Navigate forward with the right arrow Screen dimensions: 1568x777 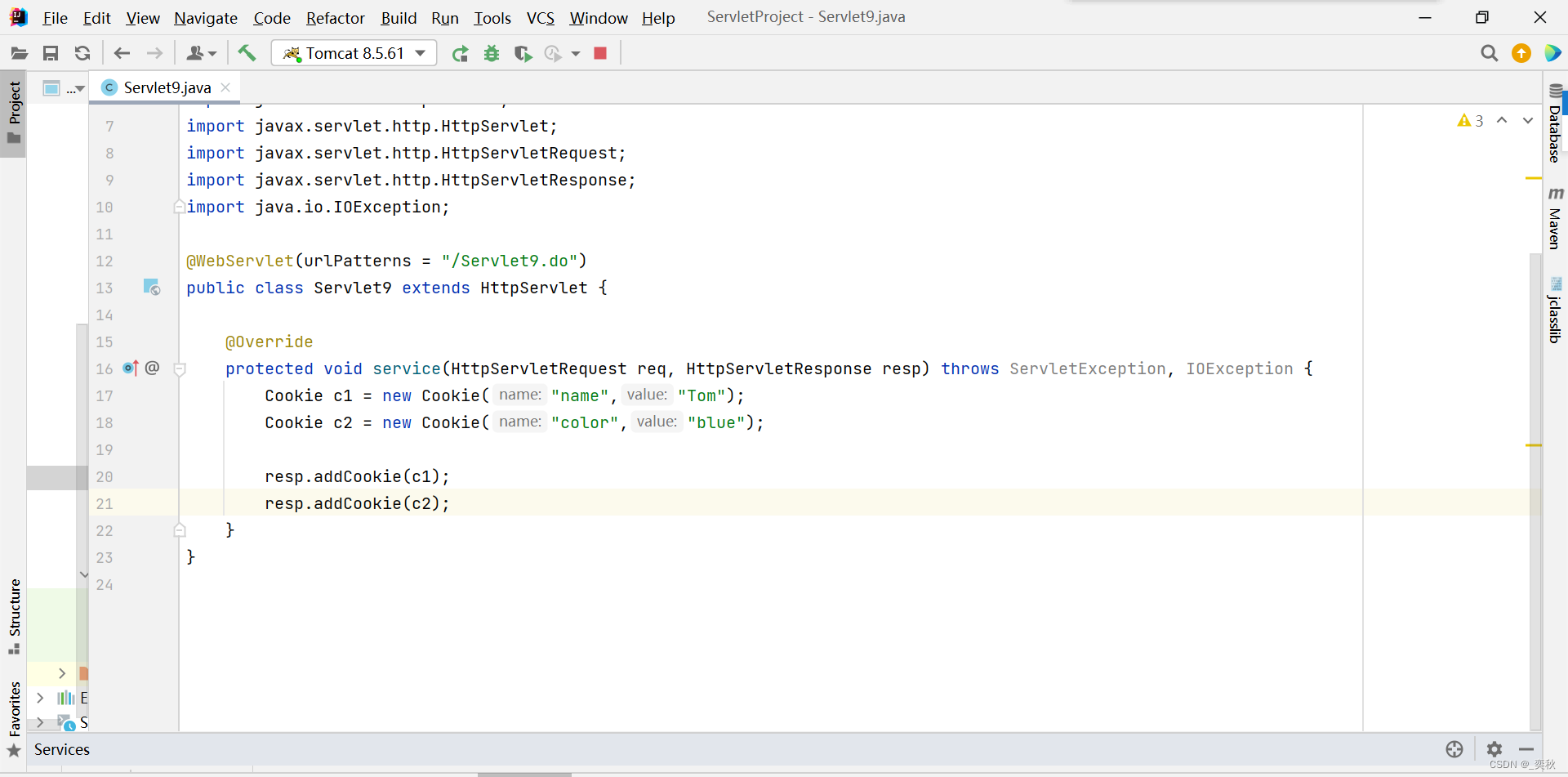154,54
